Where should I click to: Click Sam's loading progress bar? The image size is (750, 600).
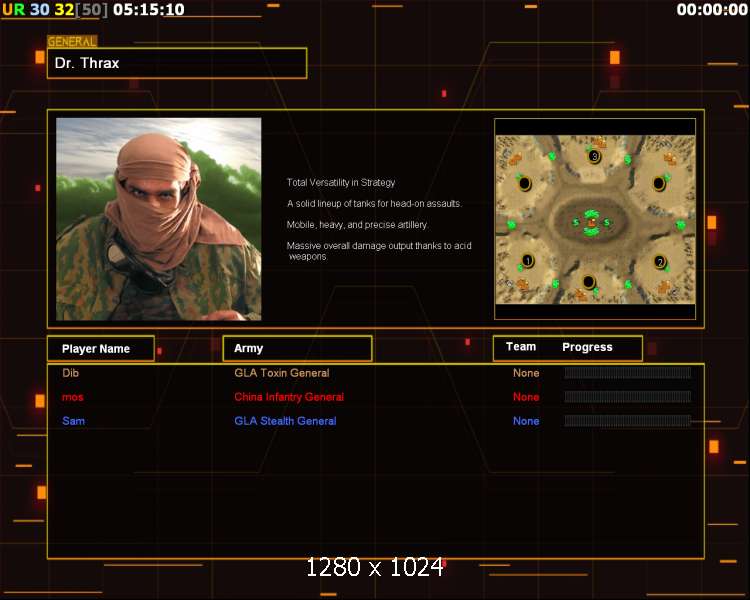628,421
